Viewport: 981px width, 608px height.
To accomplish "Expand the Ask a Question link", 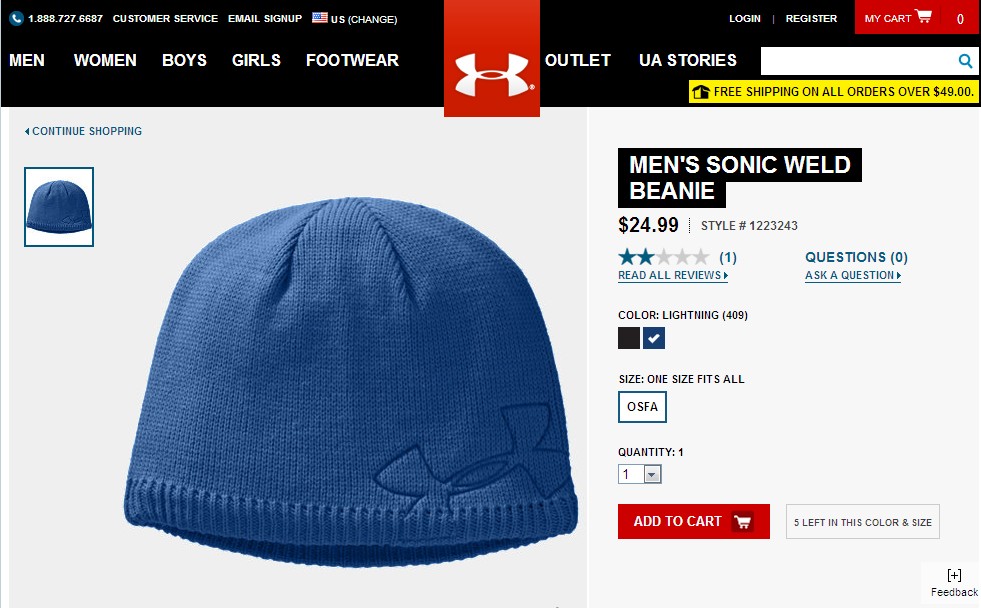I will click(x=852, y=276).
